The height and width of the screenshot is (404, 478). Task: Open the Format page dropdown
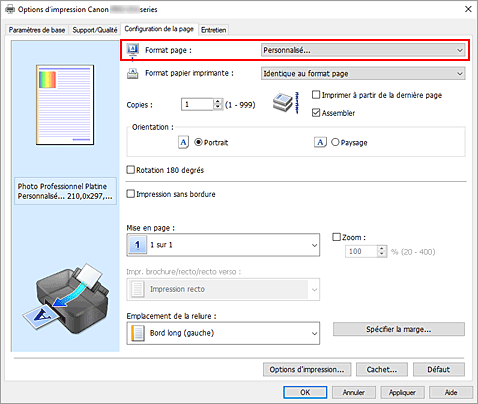pyautogui.click(x=363, y=50)
